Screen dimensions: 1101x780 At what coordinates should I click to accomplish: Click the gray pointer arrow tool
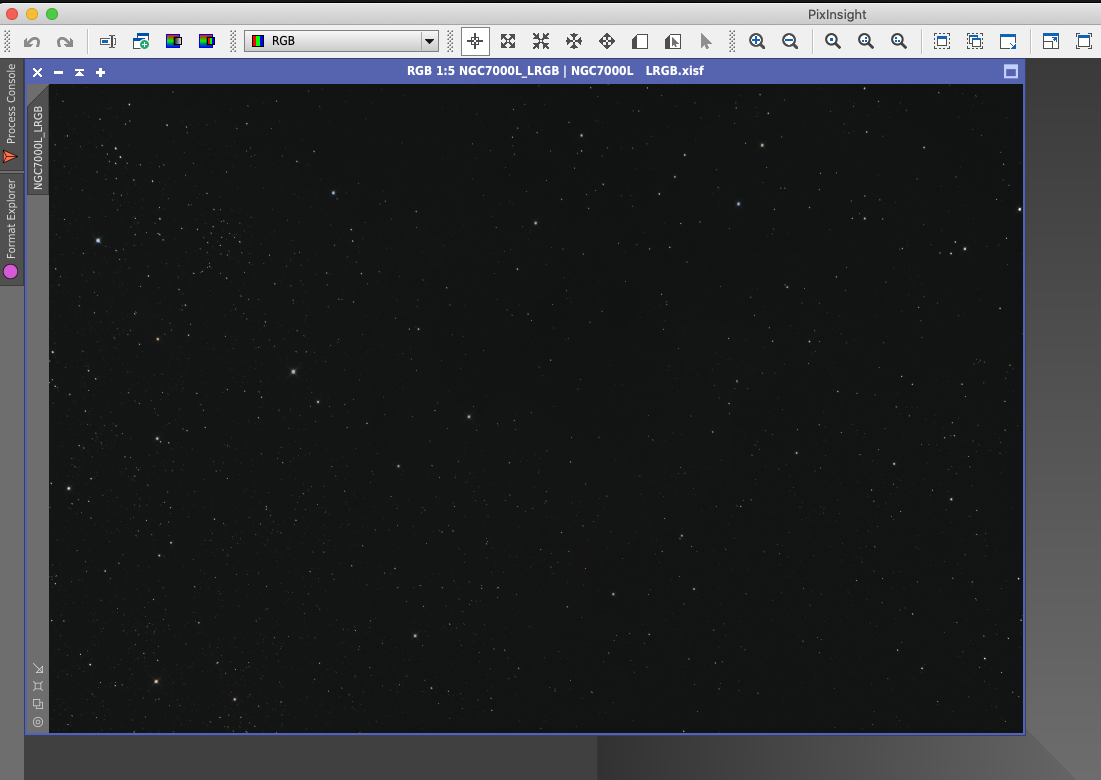(x=706, y=41)
